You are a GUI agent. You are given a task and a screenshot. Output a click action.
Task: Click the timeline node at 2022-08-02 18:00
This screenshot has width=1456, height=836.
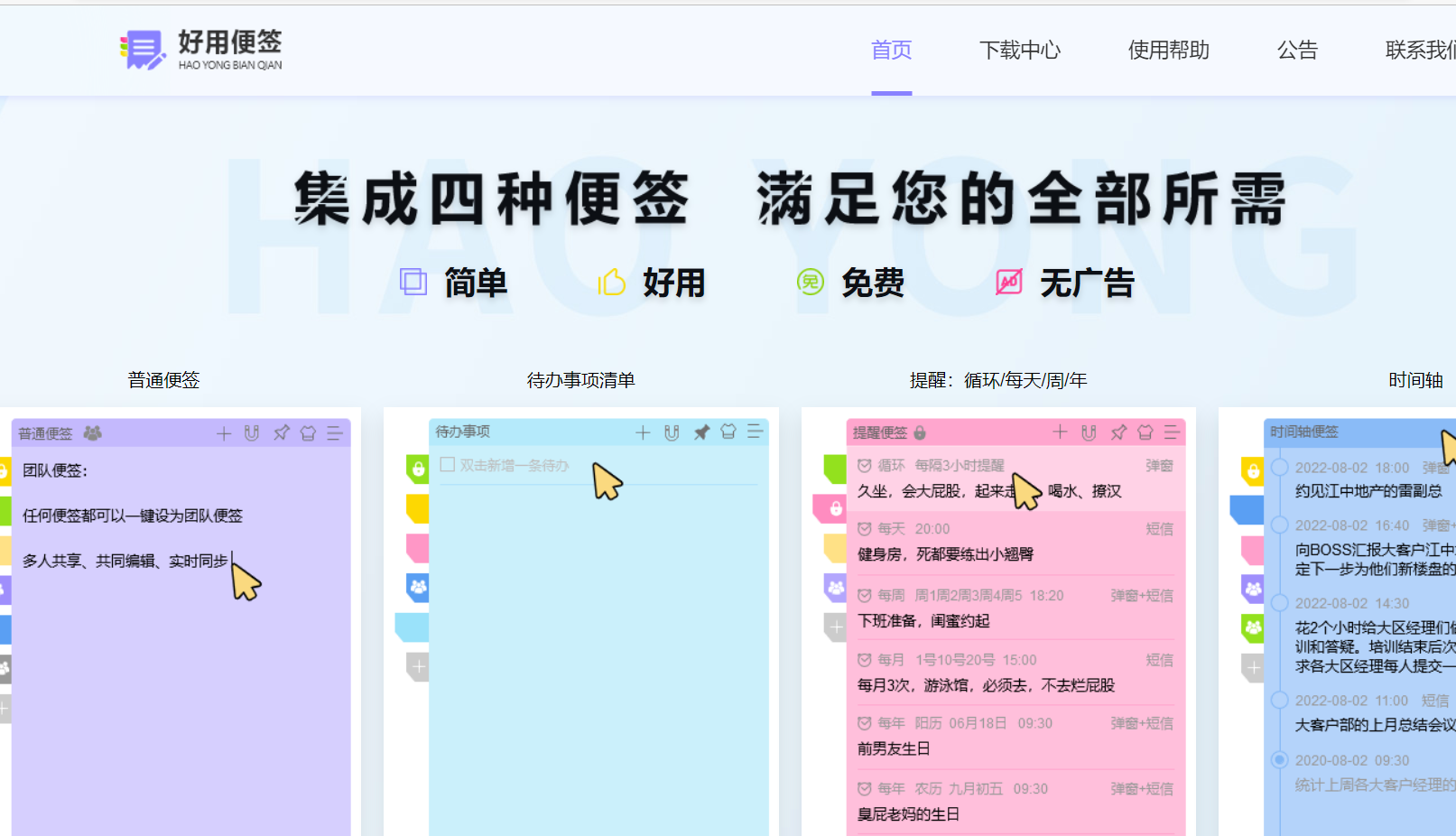pos(1279,467)
